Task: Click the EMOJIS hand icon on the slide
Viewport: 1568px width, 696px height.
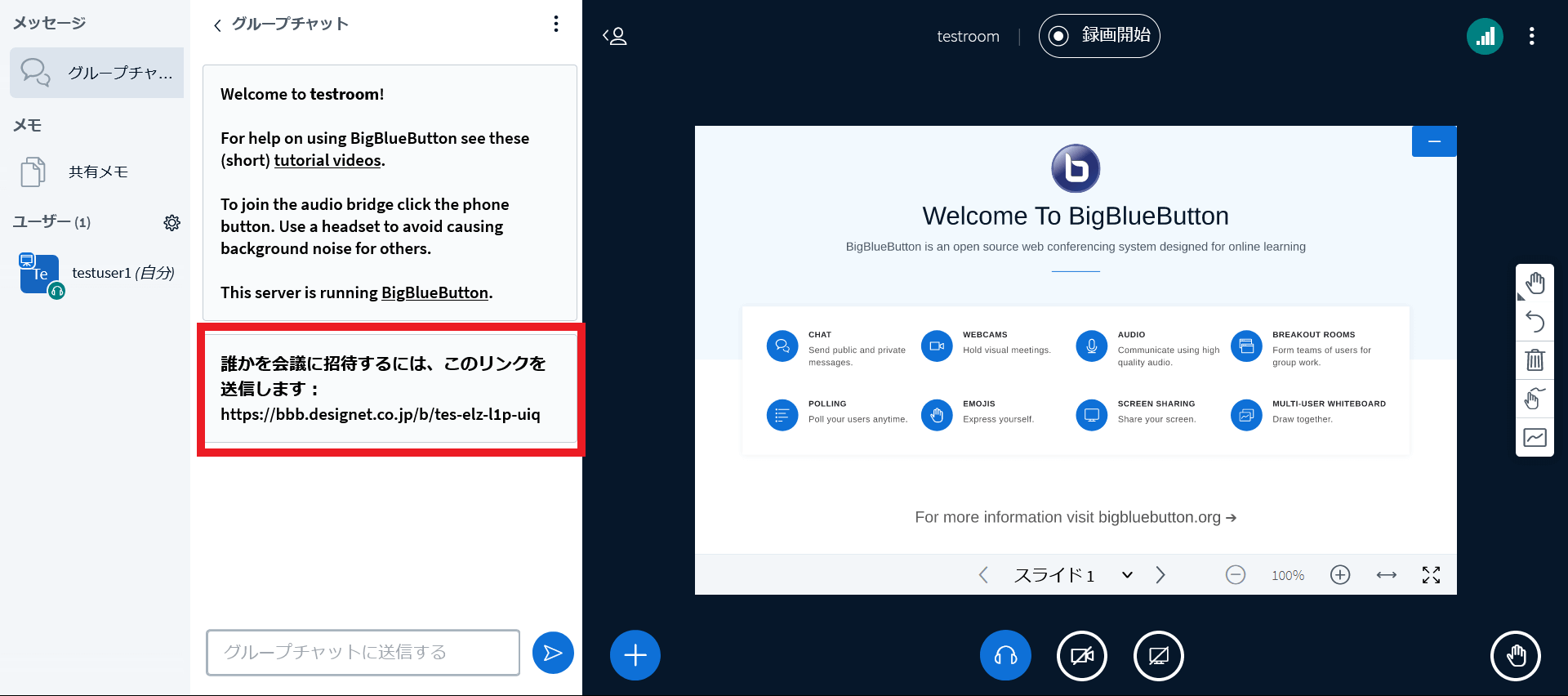Action: pyautogui.click(x=937, y=415)
